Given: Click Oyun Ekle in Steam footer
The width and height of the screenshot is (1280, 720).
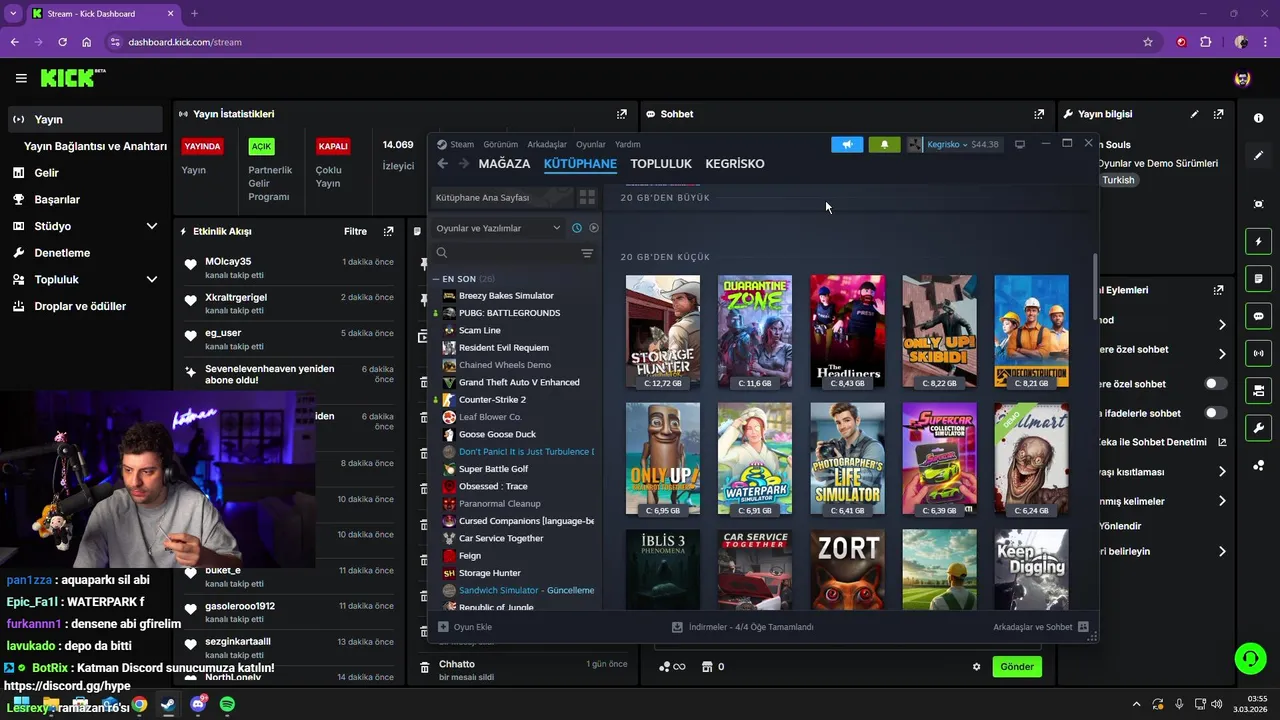Looking at the screenshot, I should pyautogui.click(x=465, y=627).
